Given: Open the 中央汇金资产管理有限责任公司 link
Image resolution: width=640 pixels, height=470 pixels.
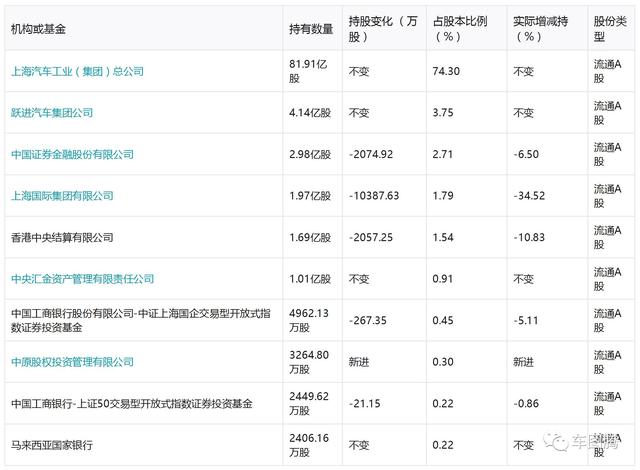Looking at the screenshot, I should 82,279.
